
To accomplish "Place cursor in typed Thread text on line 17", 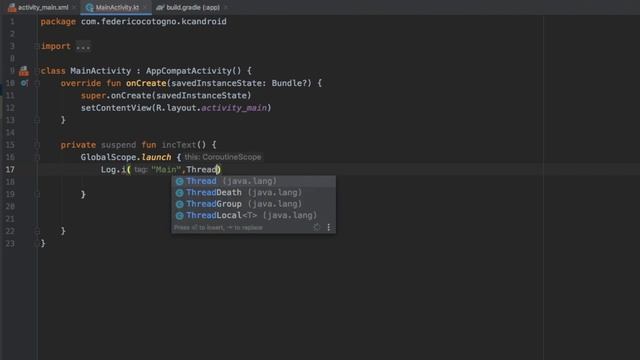I will 202,170.
